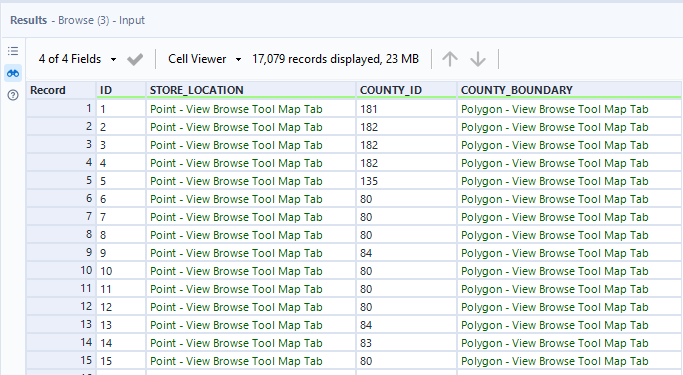Screen dimensions: 683x375
Task: Select ID cell with value 13
Action: click(121, 325)
